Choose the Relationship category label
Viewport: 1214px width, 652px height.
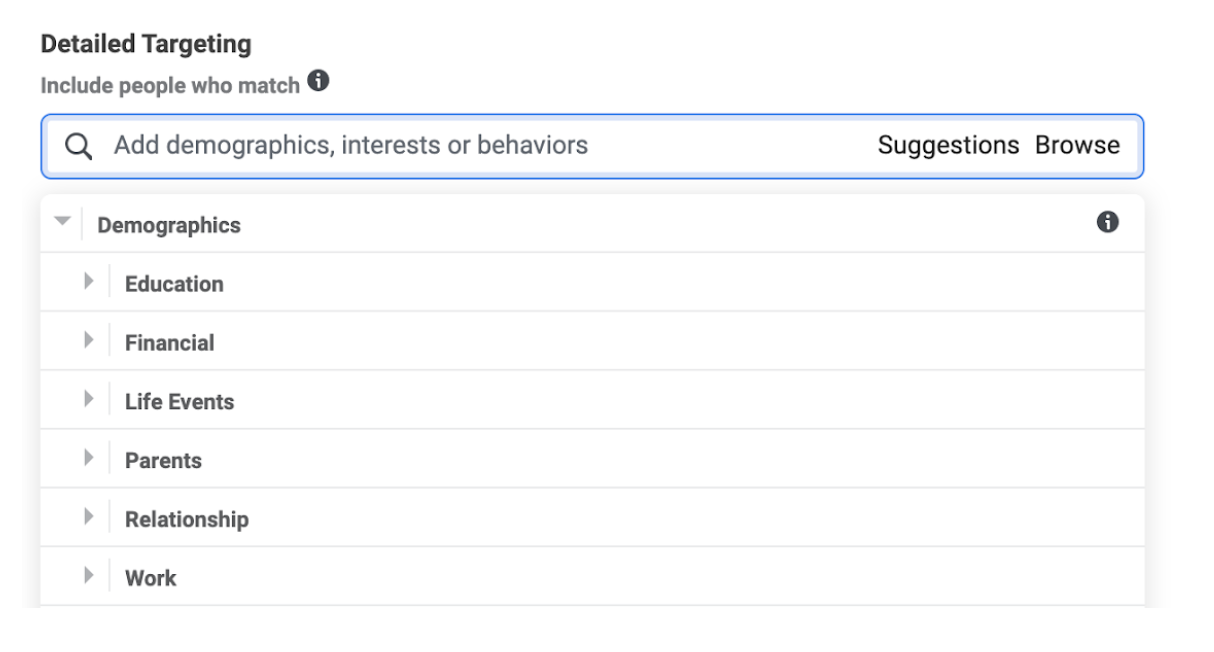pyautogui.click(x=186, y=520)
